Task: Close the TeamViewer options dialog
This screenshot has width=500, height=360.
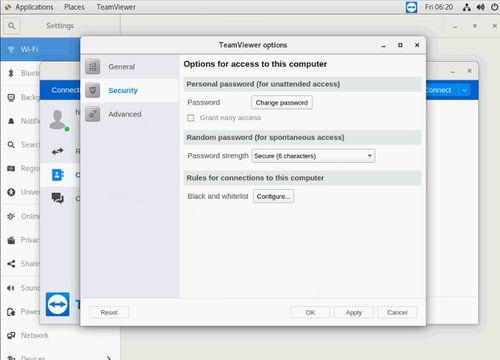Action: click(x=417, y=45)
